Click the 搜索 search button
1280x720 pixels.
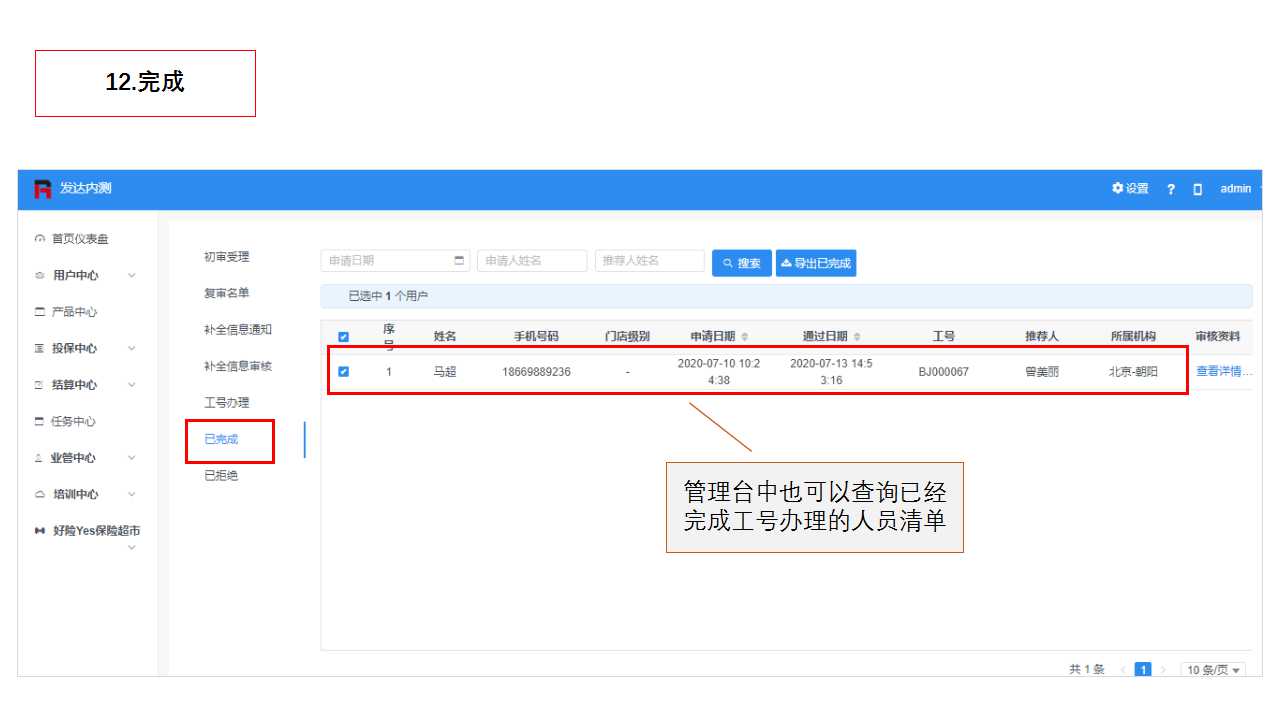pos(741,264)
